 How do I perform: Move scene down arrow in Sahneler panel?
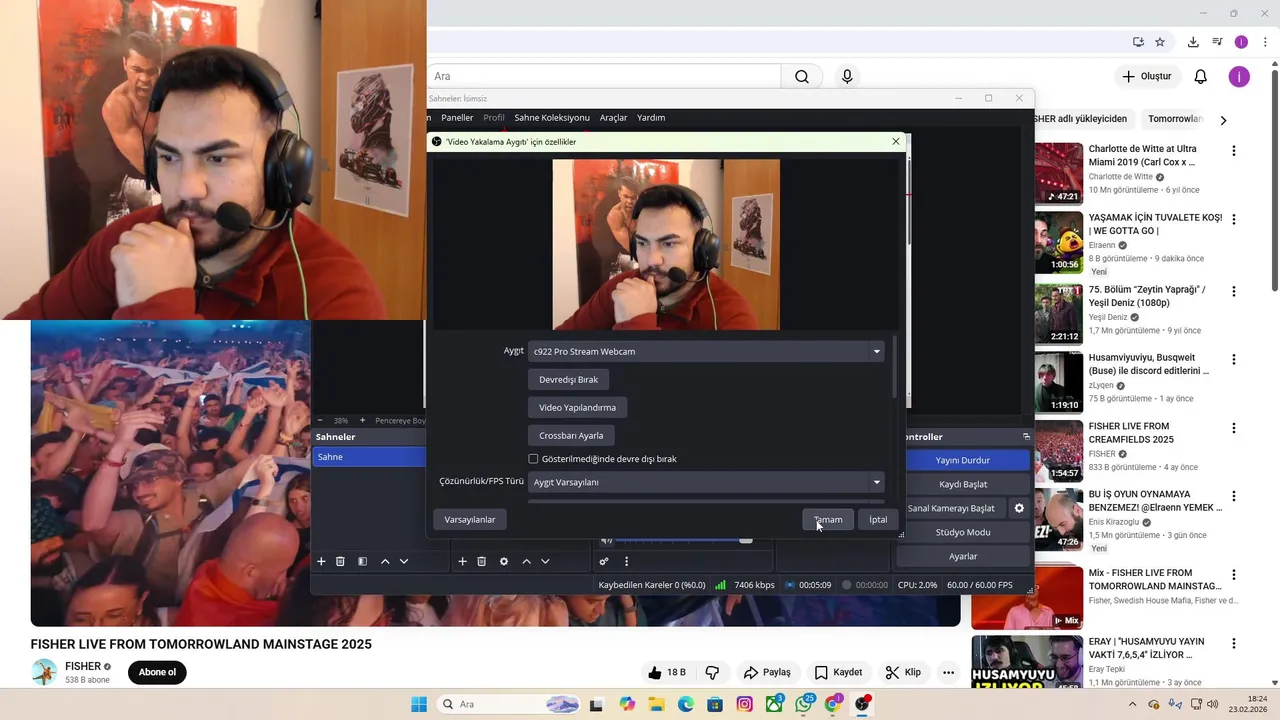(x=404, y=561)
